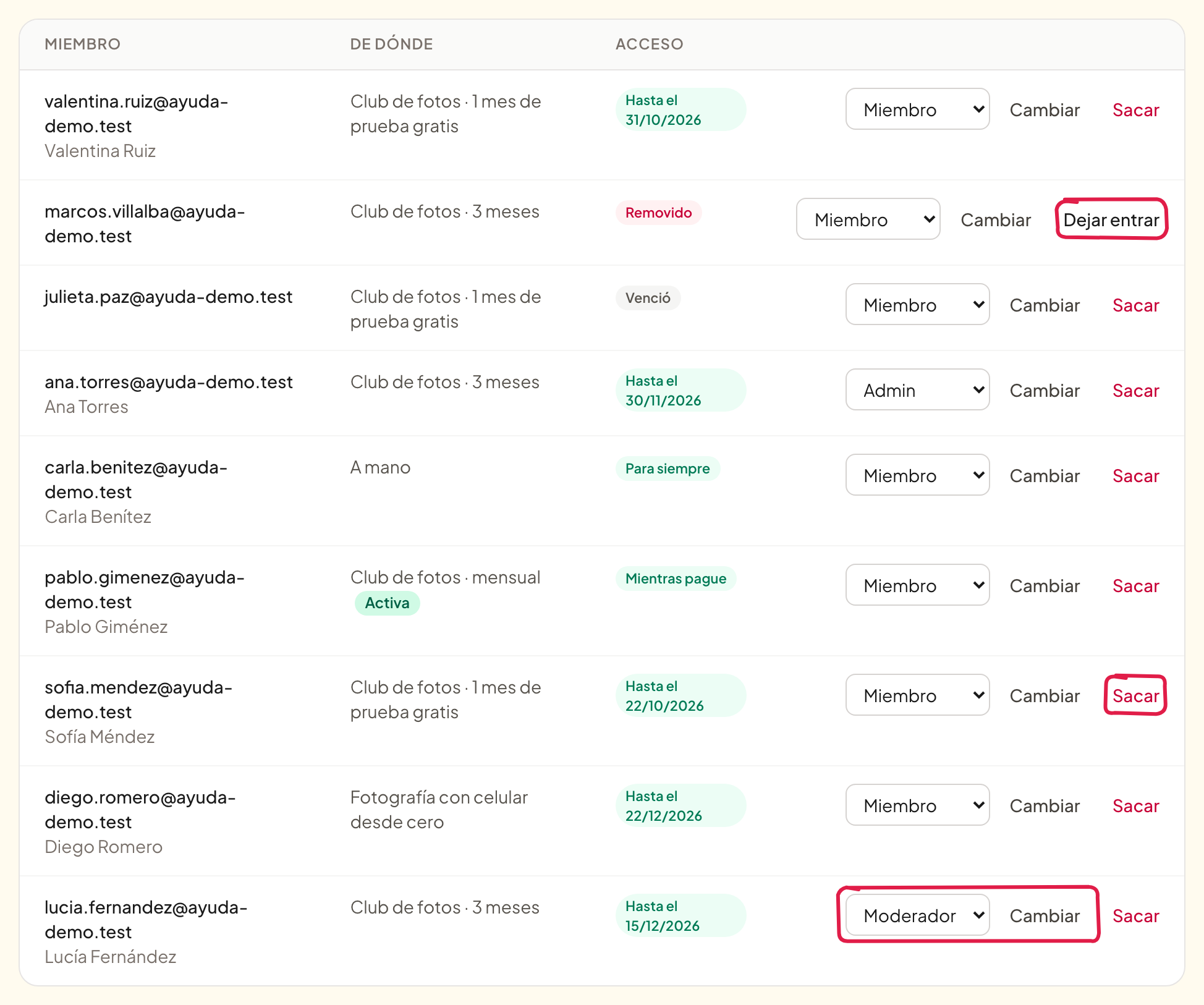Click the MIEMBRO column header
This screenshot has width=1204, height=1005.
point(82,44)
